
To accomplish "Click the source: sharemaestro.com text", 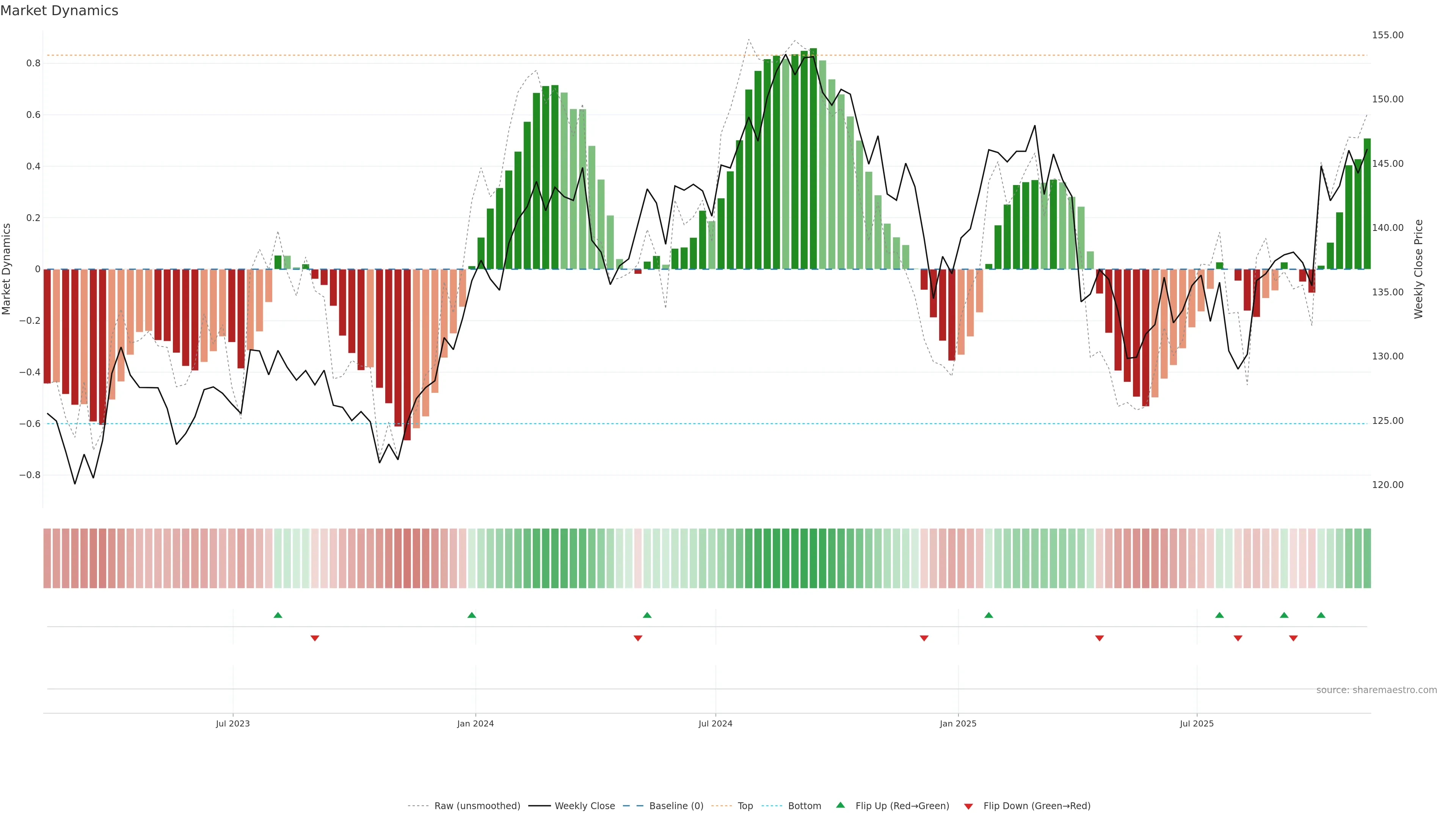I will 1376,690.
